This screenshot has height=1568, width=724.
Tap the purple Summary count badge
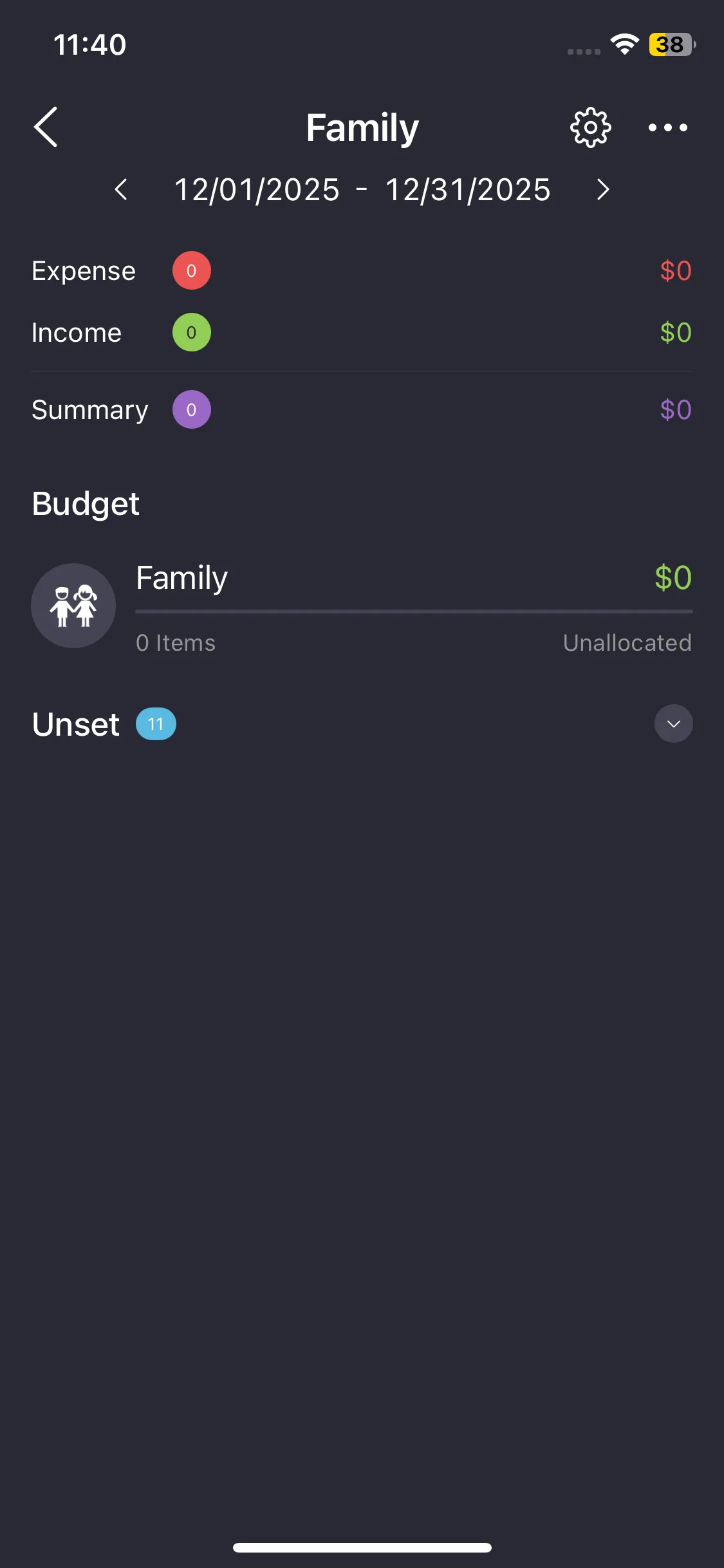point(191,410)
